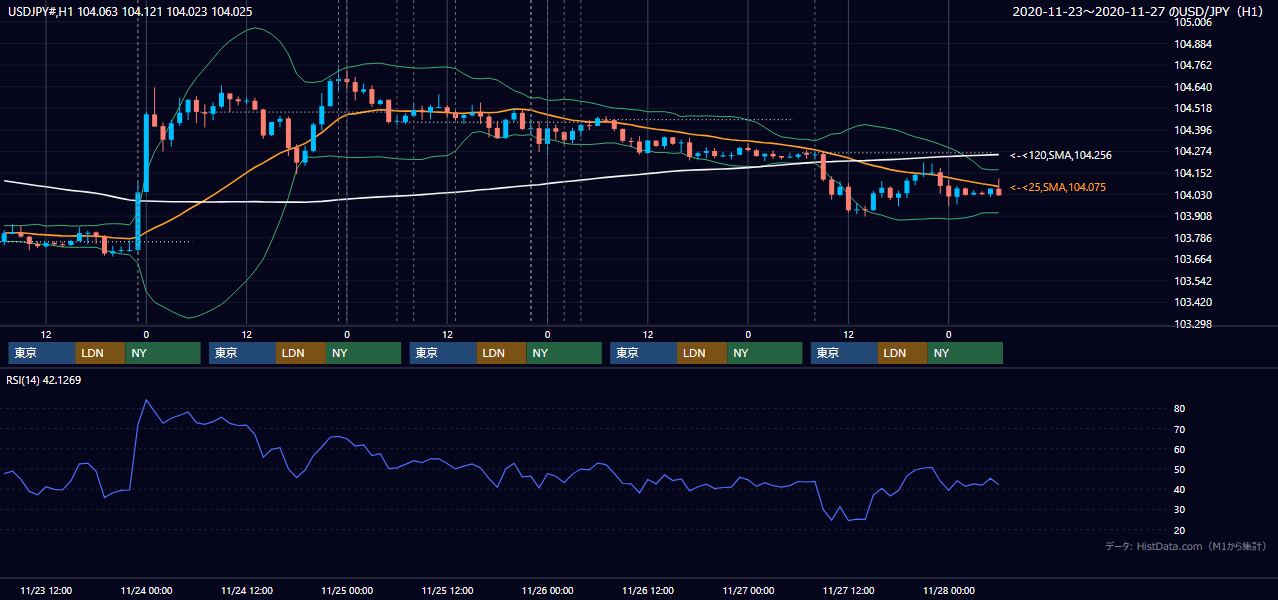Select RSI scale value 60
The height and width of the screenshot is (600, 1278).
coord(1180,449)
